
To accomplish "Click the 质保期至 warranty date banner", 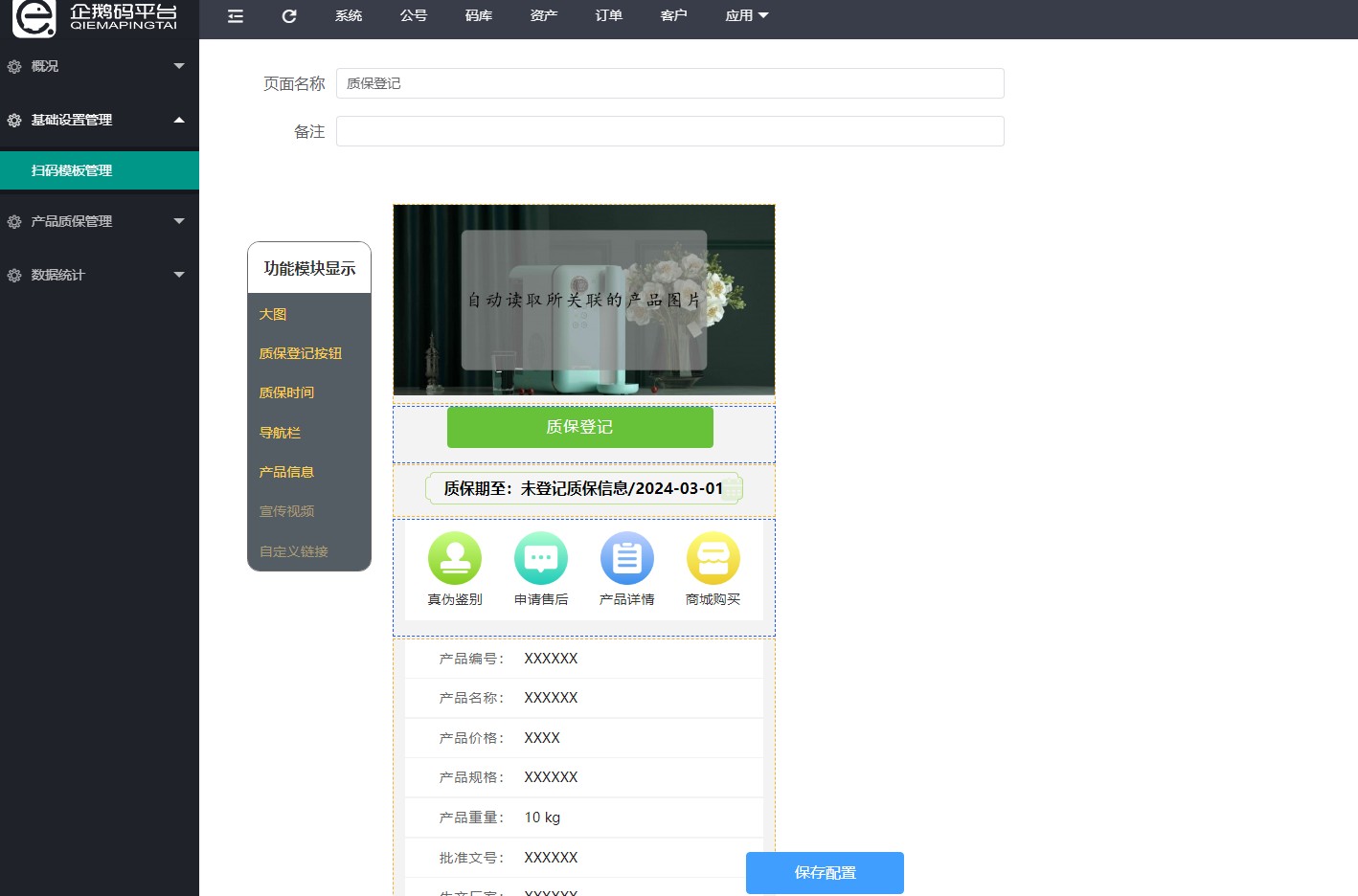I will pos(584,488).
